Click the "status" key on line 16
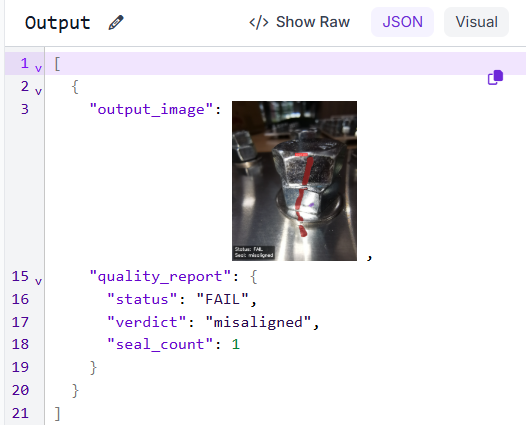The width and height of the screenshot is (526, 425). 142,299
